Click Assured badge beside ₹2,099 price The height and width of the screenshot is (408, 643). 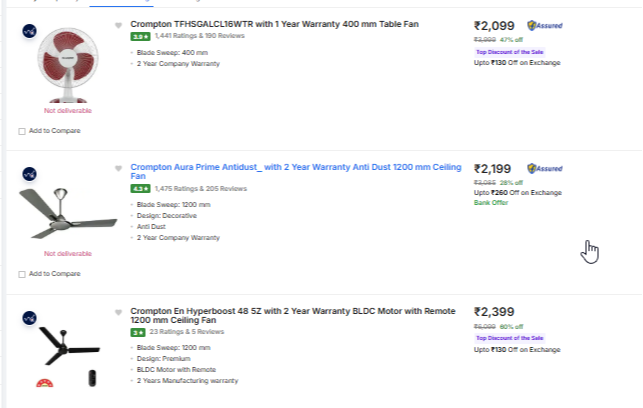pos(545,25)
